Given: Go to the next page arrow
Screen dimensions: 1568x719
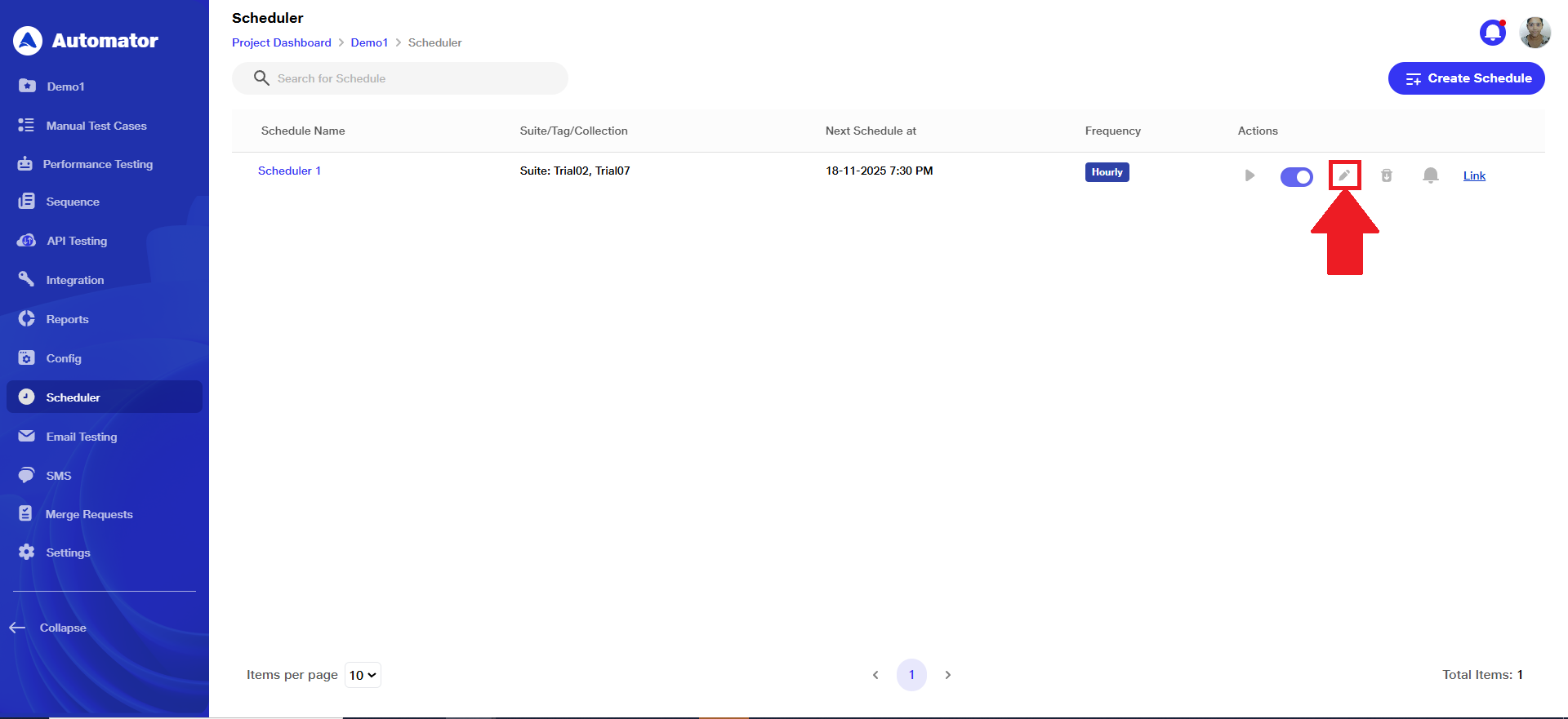Looking at the screenshot, I should pos(947,675).
